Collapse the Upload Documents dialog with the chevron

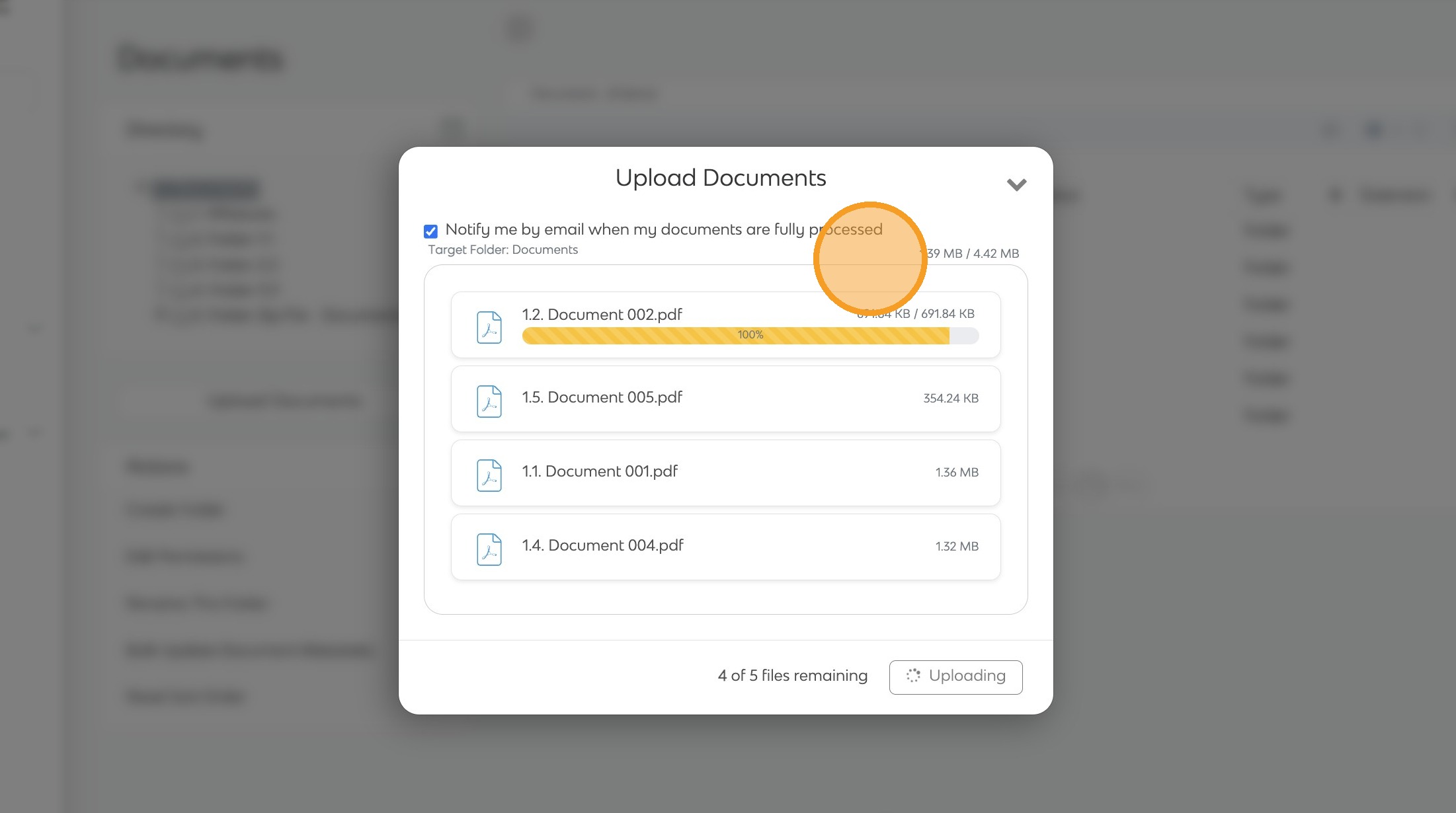[x=1016, y=184]
